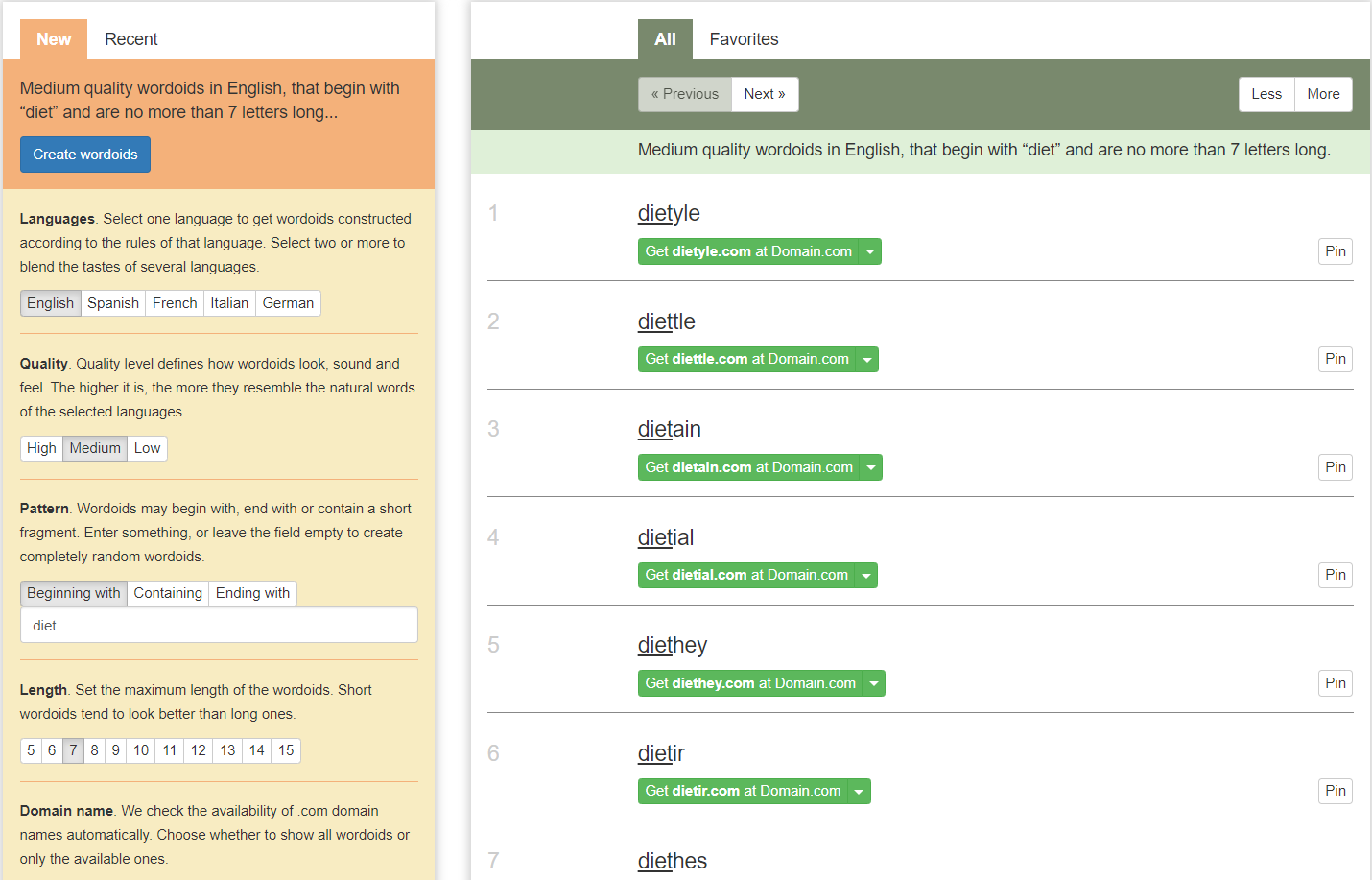
Task: Show More results per page
Action: pos(1323,94)
